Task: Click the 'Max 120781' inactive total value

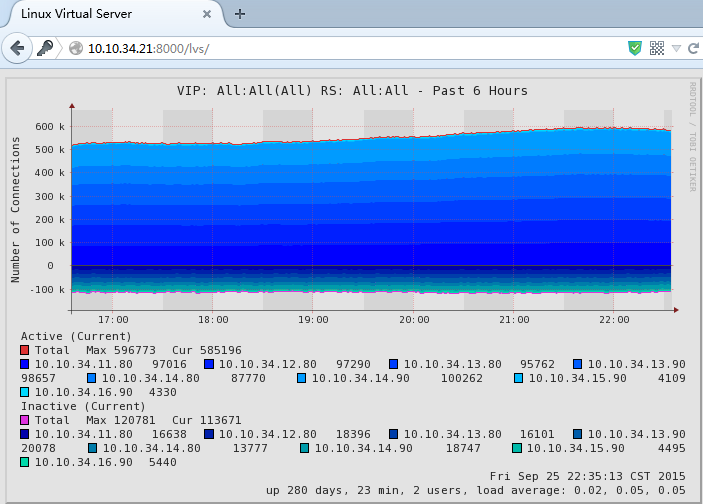Action: [121, 420]
